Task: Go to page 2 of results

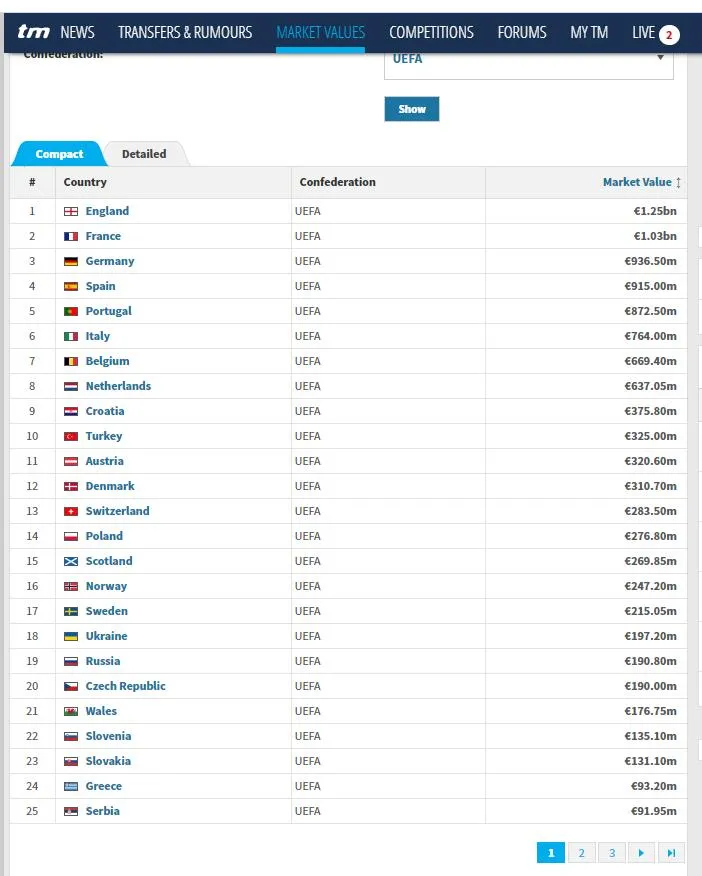Action: pyautogui.click(x=581, y=852)
